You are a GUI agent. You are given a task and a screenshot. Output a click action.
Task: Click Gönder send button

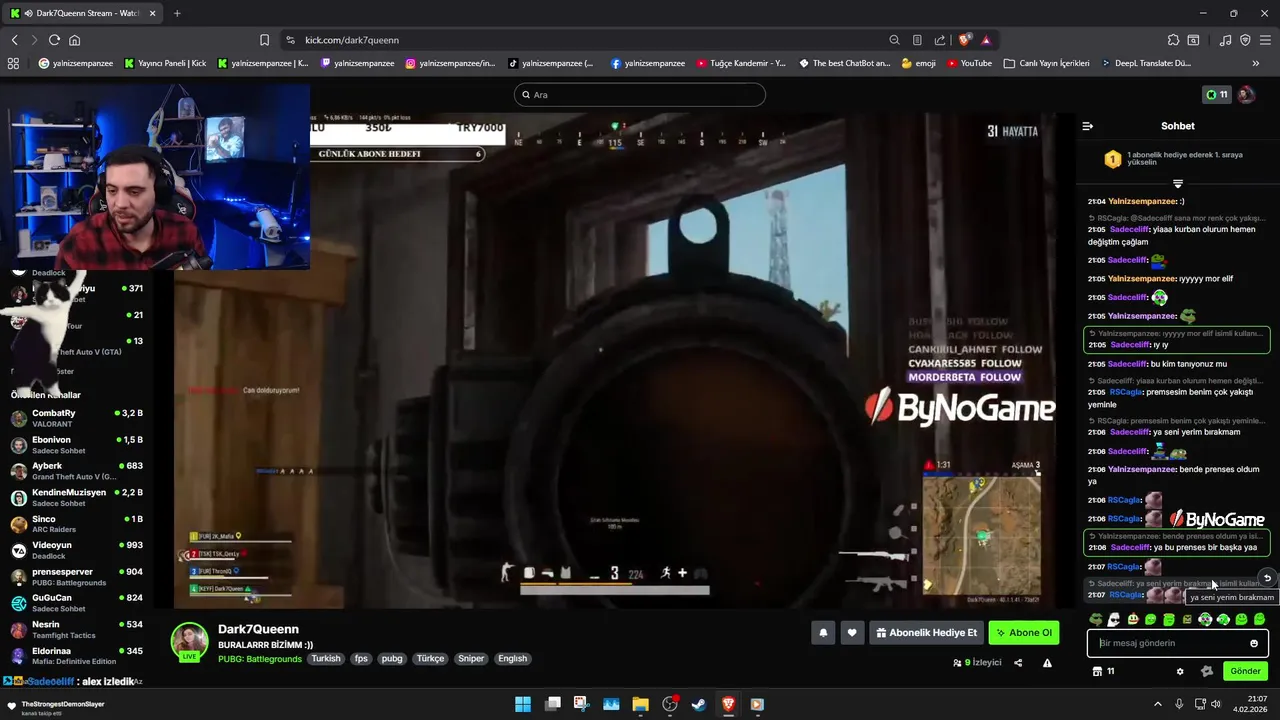tap(1245, 671)
